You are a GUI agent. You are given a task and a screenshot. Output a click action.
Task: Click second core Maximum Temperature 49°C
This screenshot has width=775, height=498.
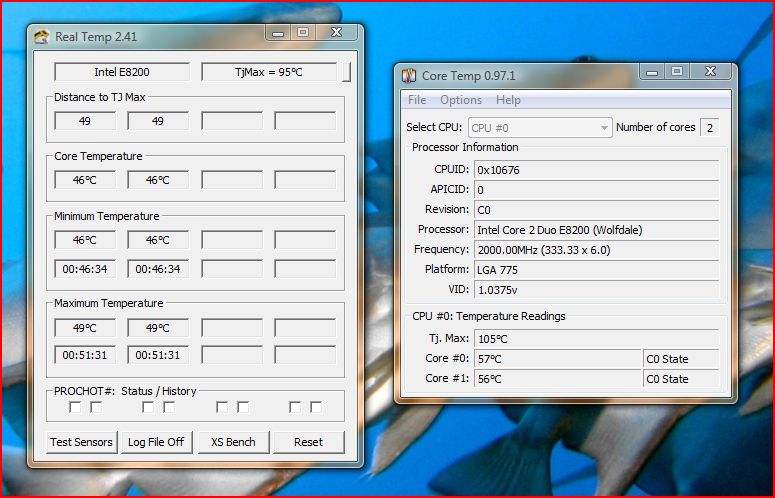(158, 328)
